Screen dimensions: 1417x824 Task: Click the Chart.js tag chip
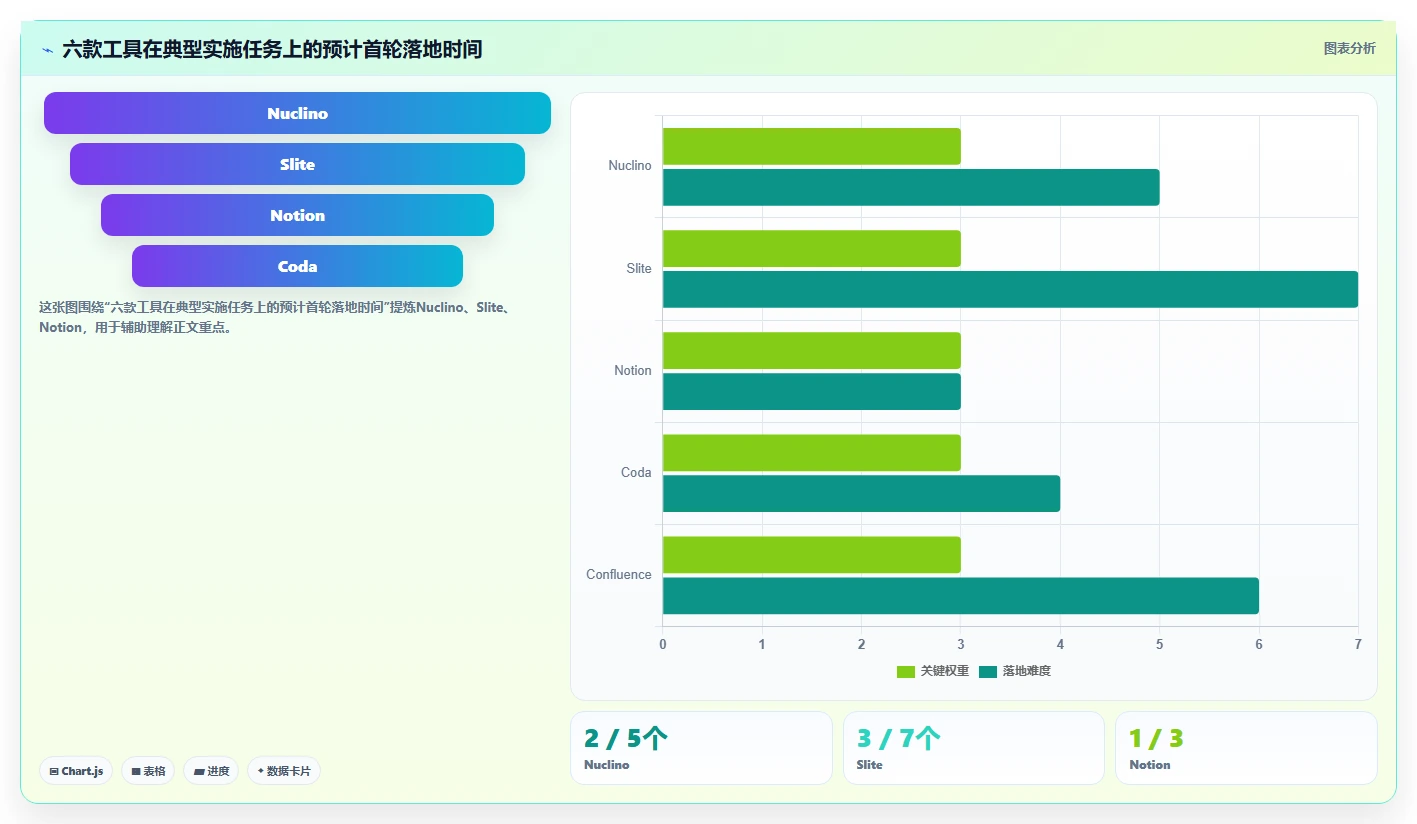click(x=76, y=771)
